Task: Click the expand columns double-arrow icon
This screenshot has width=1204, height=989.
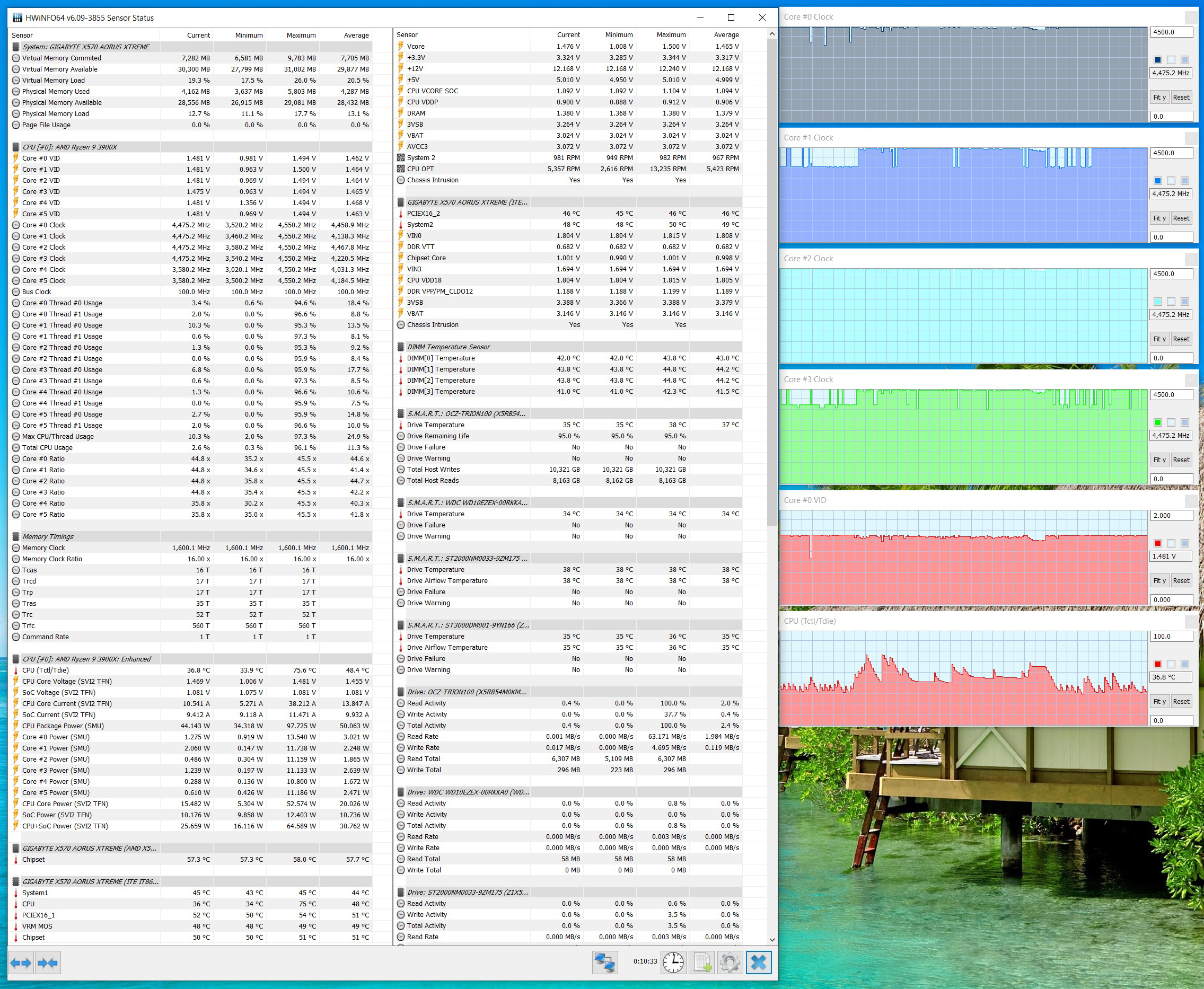Action: [21, 963]
